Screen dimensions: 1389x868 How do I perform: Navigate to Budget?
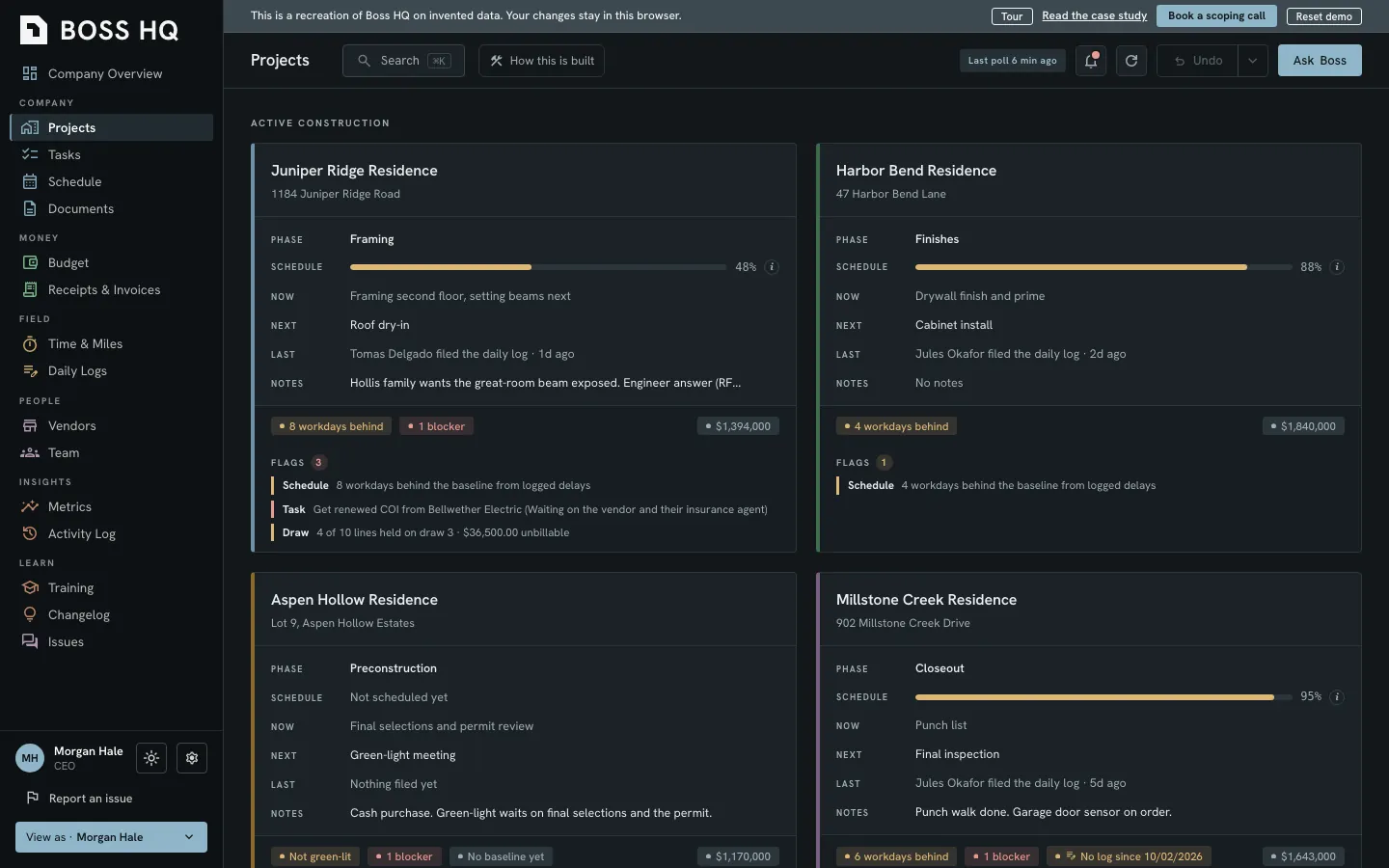click(x=111, y=262)
